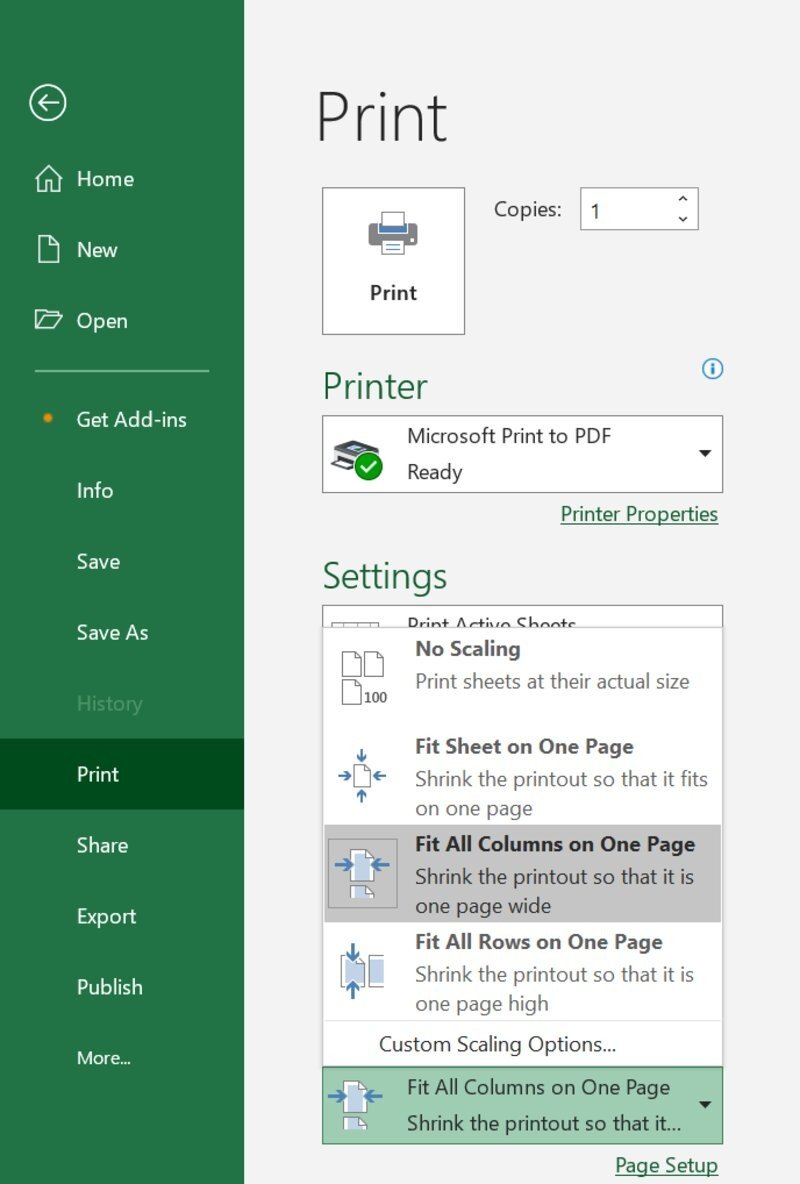Select Get Add-ins in the sidebar
This screenshot has width=800, height=1184.
131,419
